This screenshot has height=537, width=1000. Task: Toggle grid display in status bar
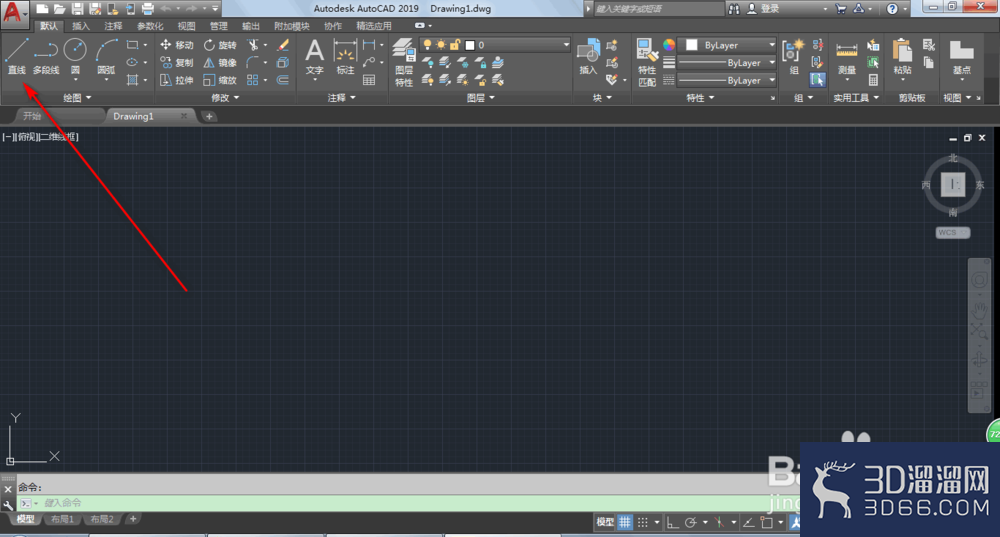(625, 522)
